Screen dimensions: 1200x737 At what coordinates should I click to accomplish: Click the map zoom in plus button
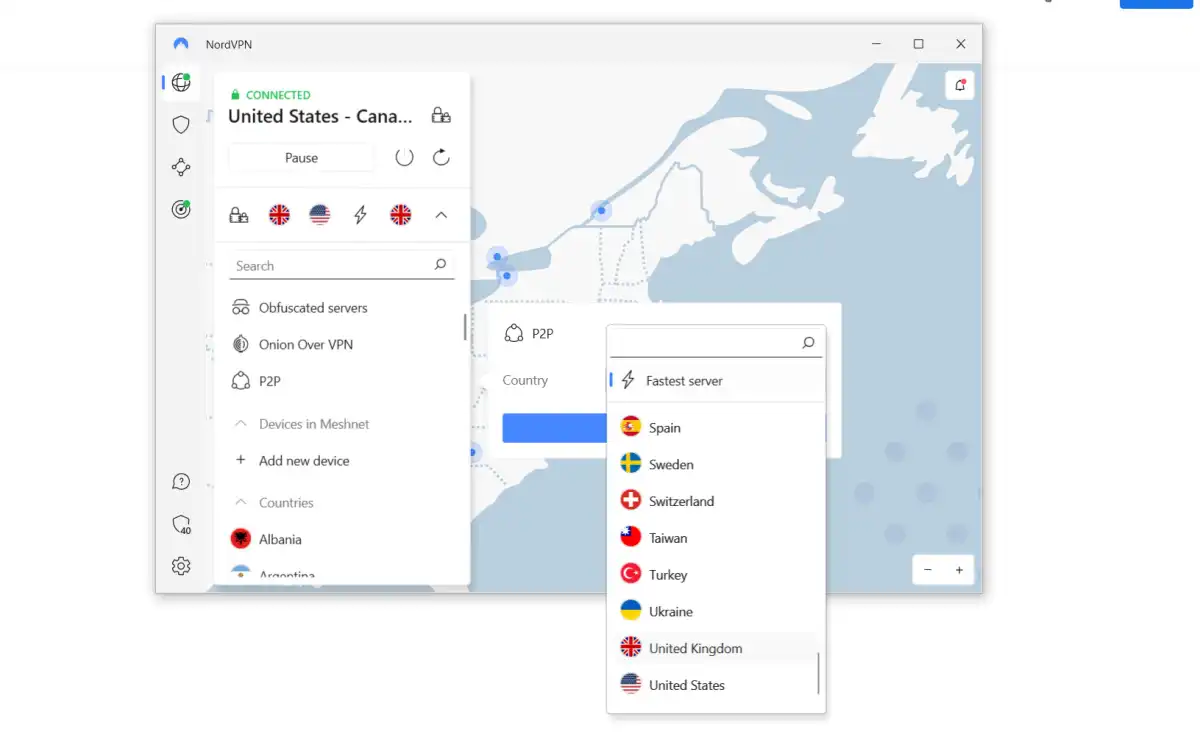(x=959, y=570)
